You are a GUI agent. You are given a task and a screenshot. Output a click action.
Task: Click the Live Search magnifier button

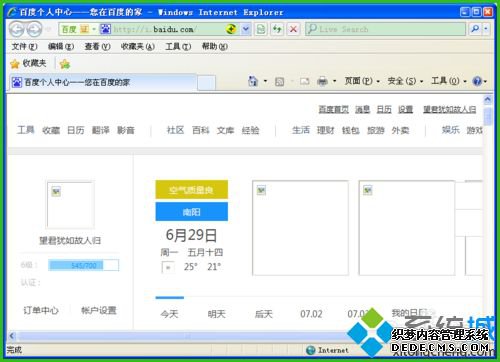(x=475, y=29)
